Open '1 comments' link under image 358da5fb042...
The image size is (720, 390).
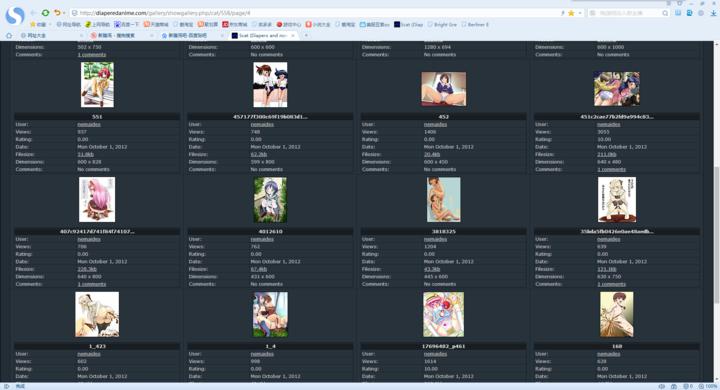click(x=611, y=284)
